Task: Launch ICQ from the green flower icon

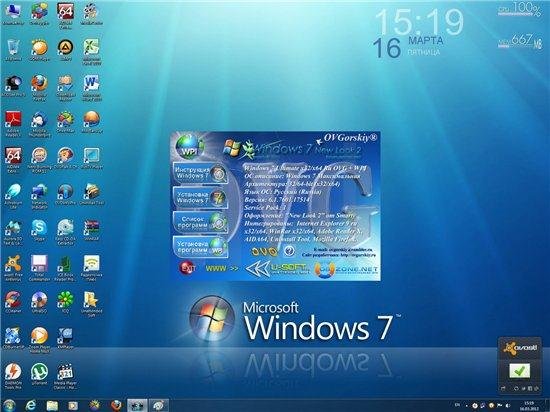Action: [65, 302]
